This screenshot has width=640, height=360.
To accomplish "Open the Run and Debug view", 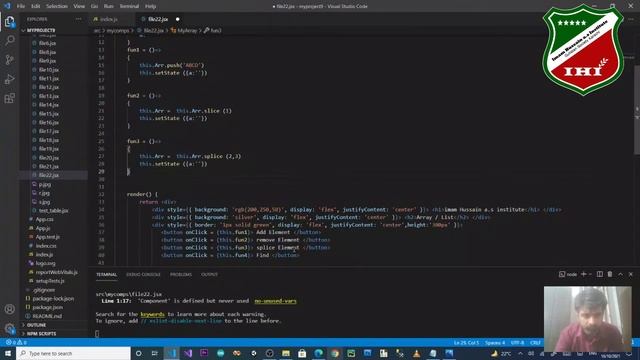I will point(9,79).
